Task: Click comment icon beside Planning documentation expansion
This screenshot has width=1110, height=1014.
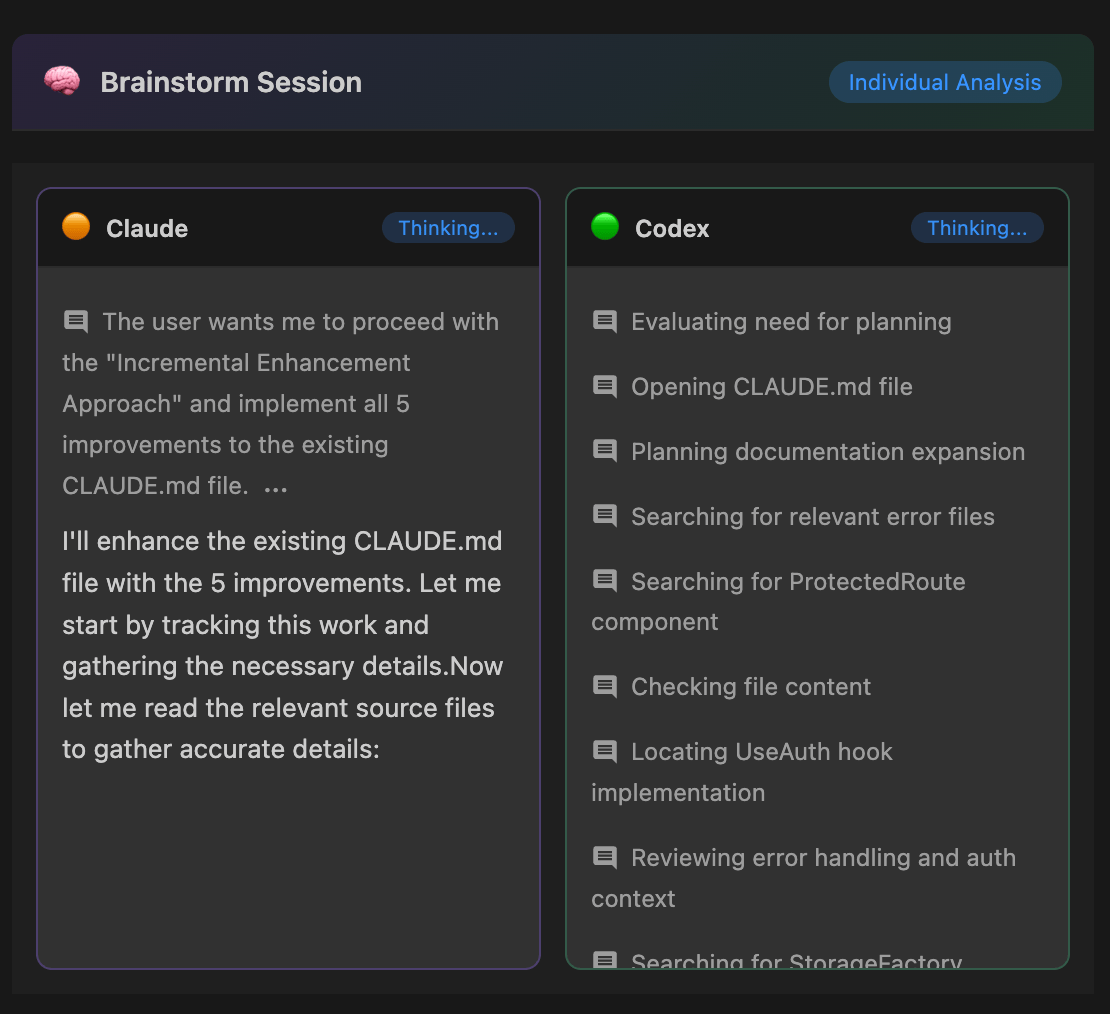Action: click(605, 451)
